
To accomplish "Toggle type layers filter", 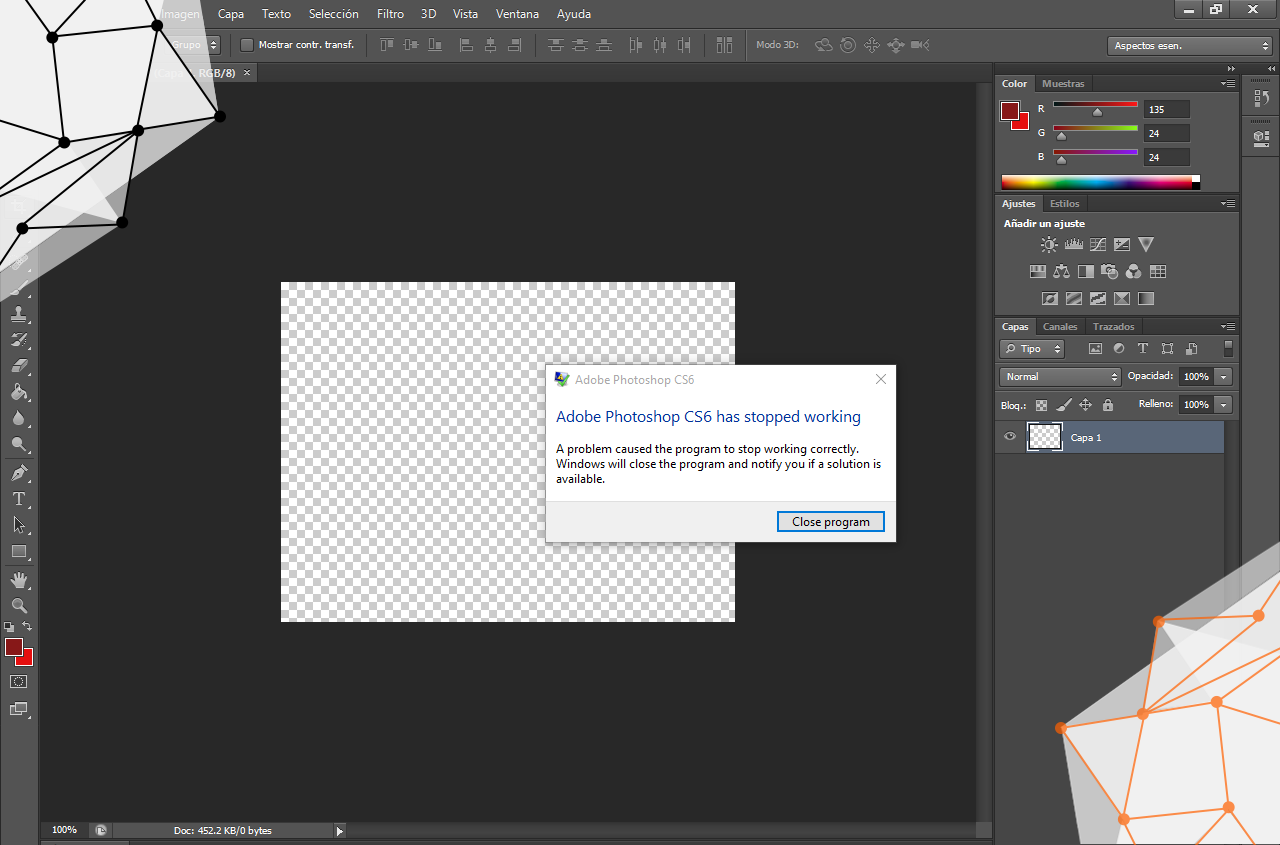I will (x=1143, y=349).
